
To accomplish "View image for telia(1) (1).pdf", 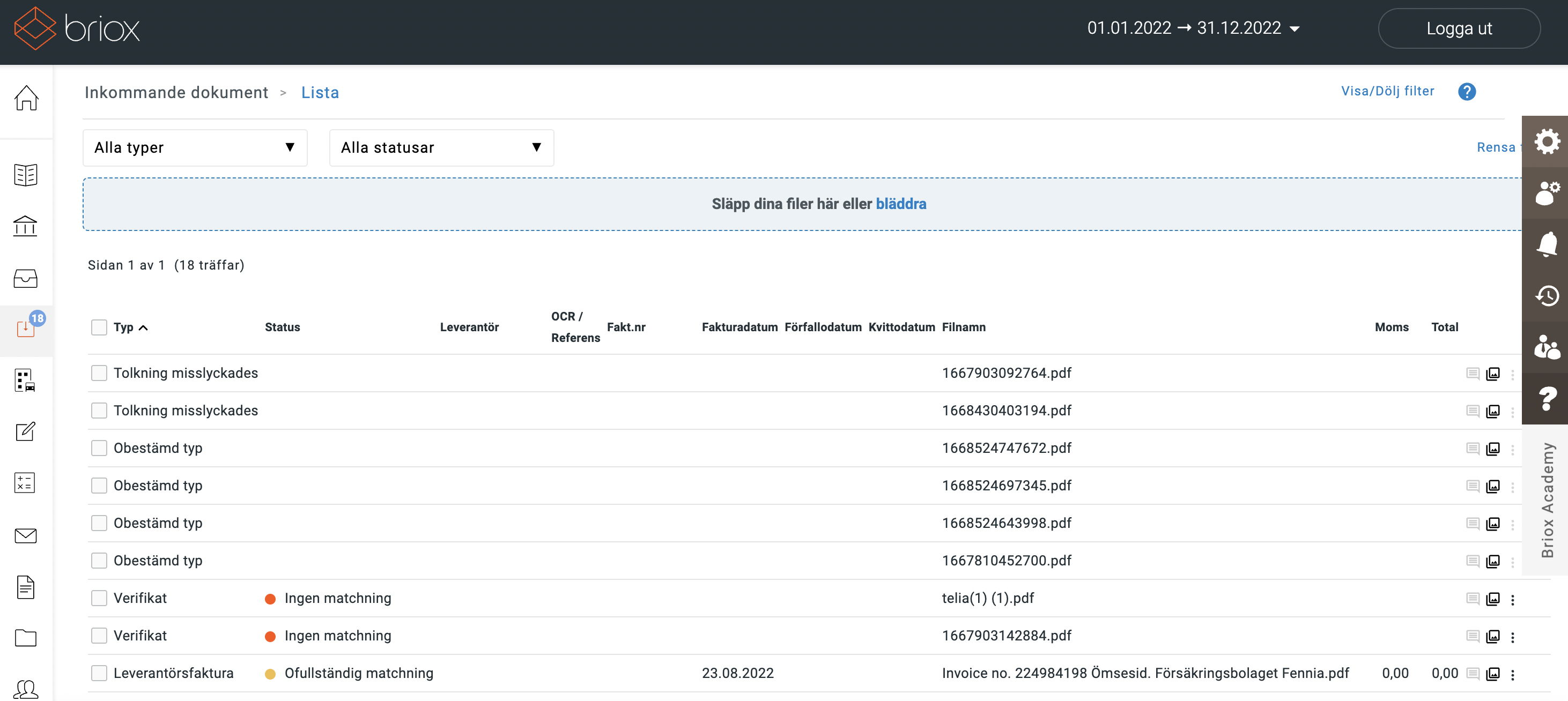I will [1492, 599].
